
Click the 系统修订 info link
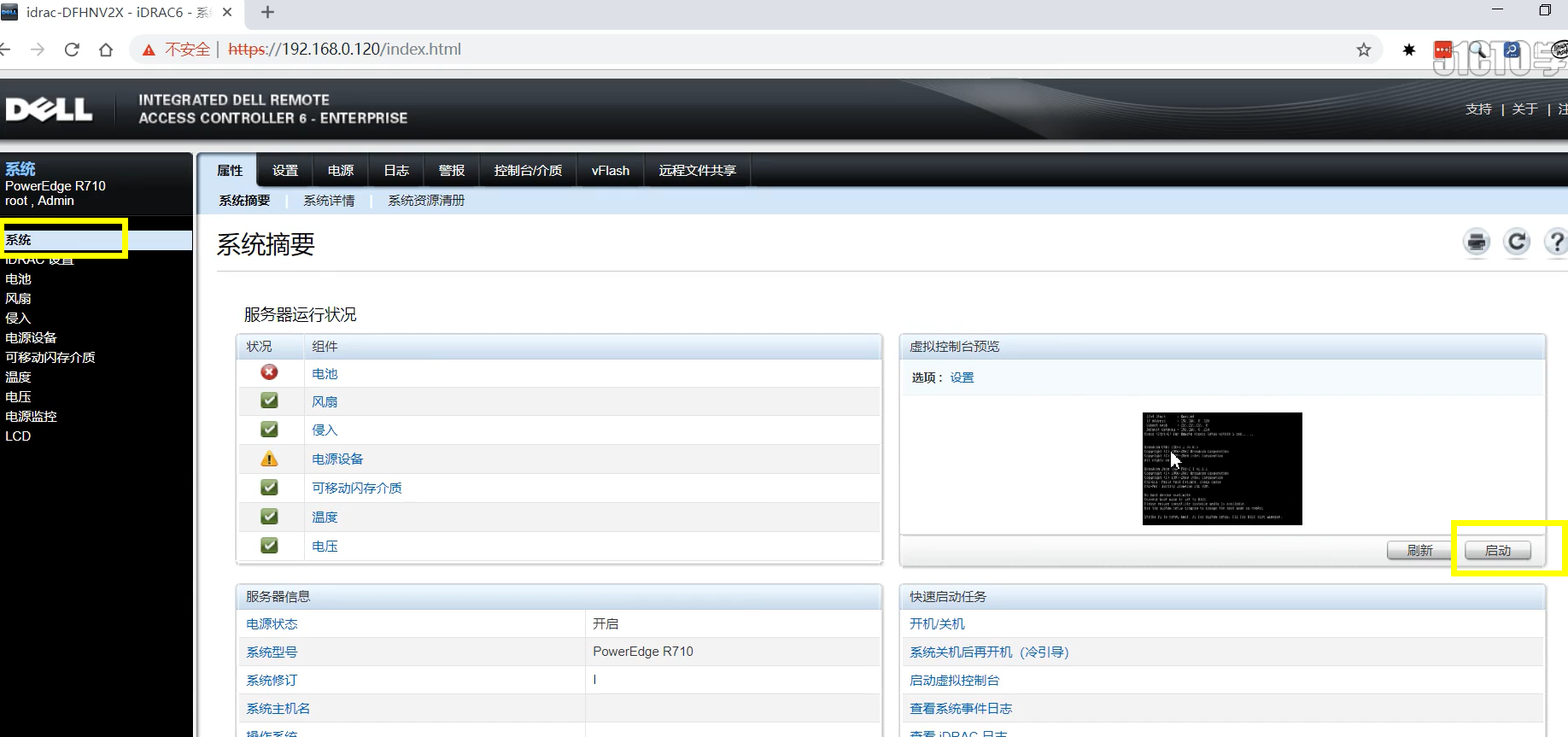click(x=272, y=681)
